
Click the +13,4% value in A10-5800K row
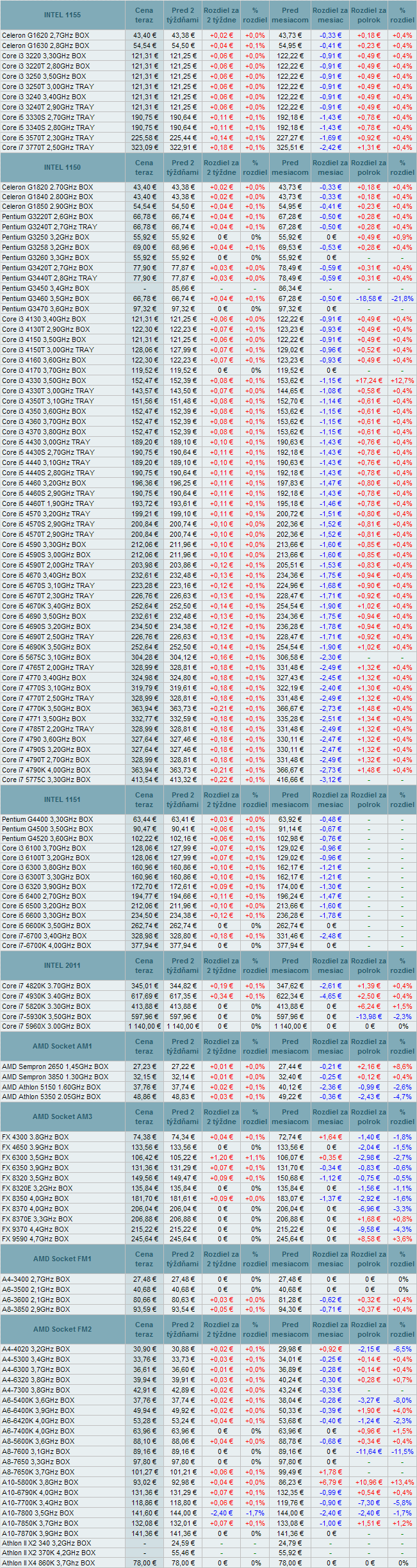(402, 1482)
